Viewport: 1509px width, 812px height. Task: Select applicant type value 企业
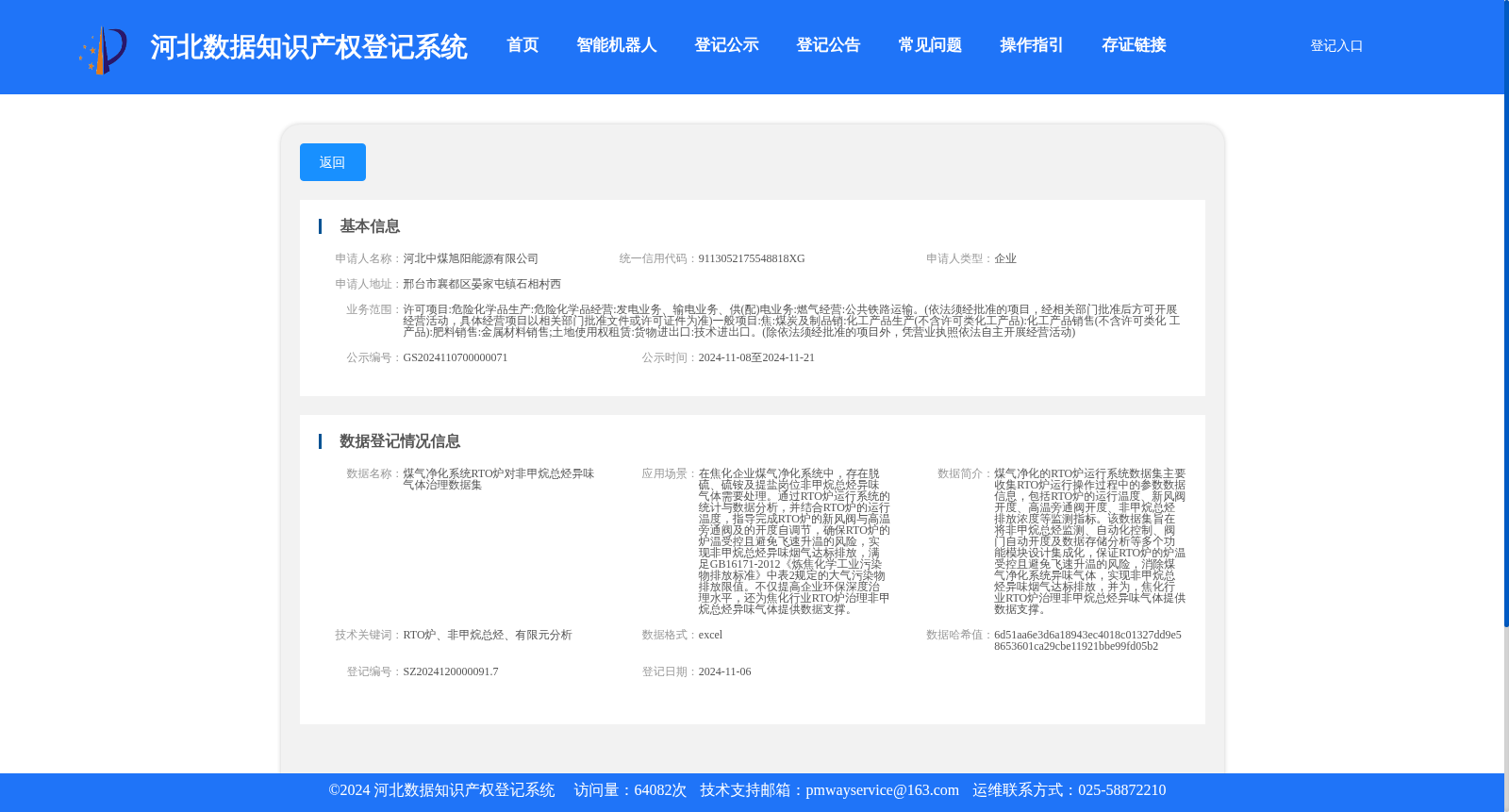(x=1005, y=258)
